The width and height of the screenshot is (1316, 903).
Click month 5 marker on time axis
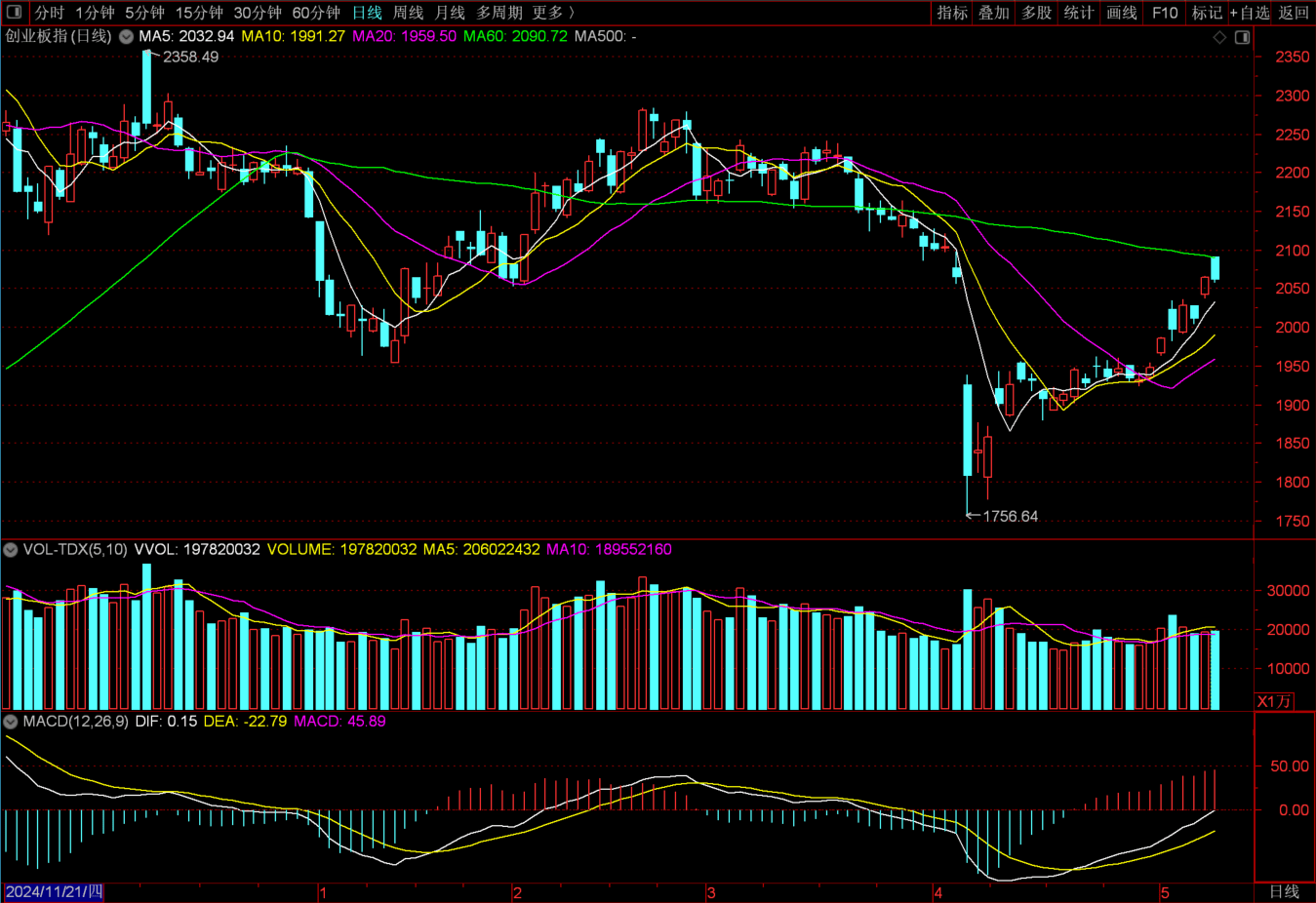1165,893
